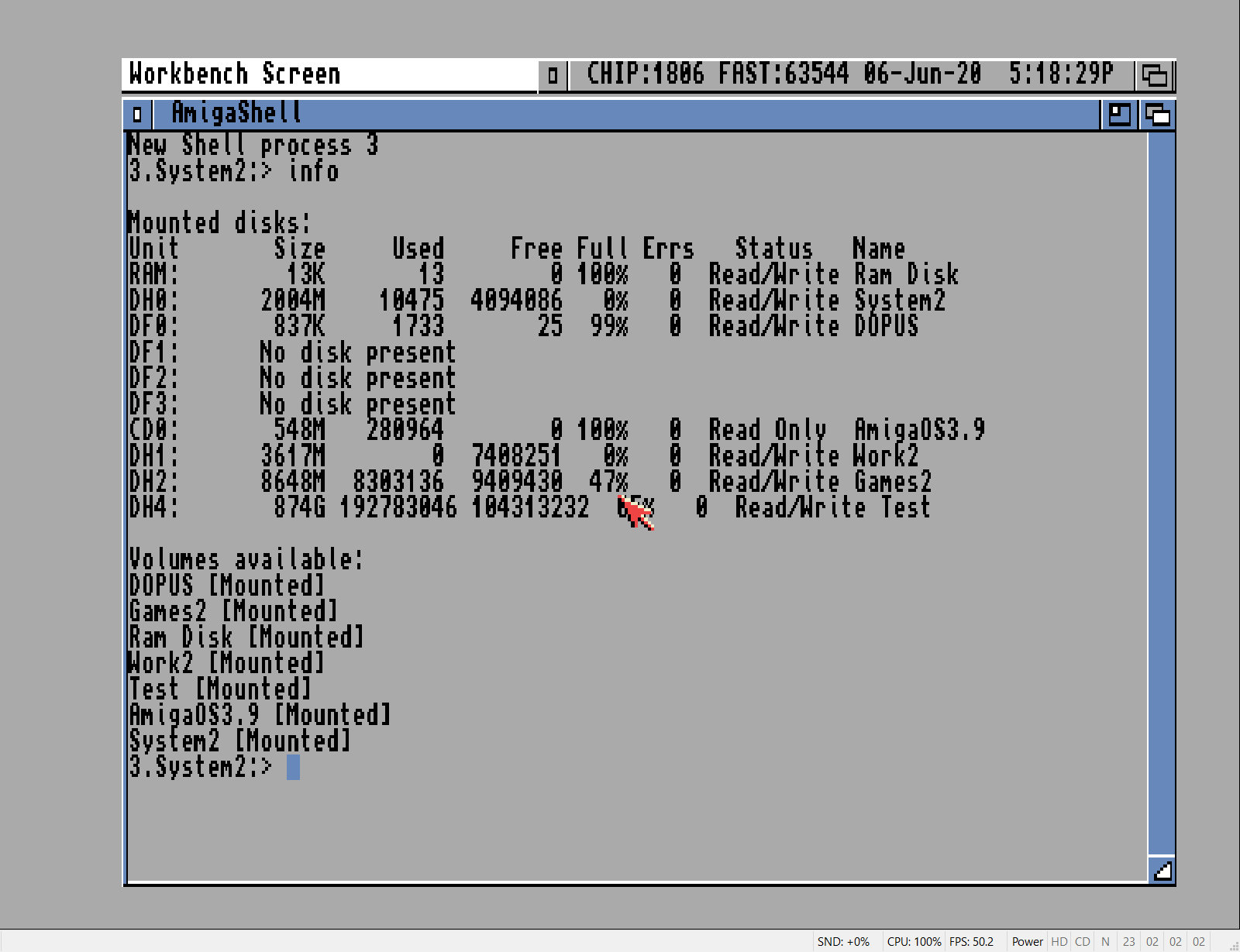Click the 'New Shell process 3' line
Image resolution: width=1240 pixels, height=952 pixels.
(x=253, y=145)
